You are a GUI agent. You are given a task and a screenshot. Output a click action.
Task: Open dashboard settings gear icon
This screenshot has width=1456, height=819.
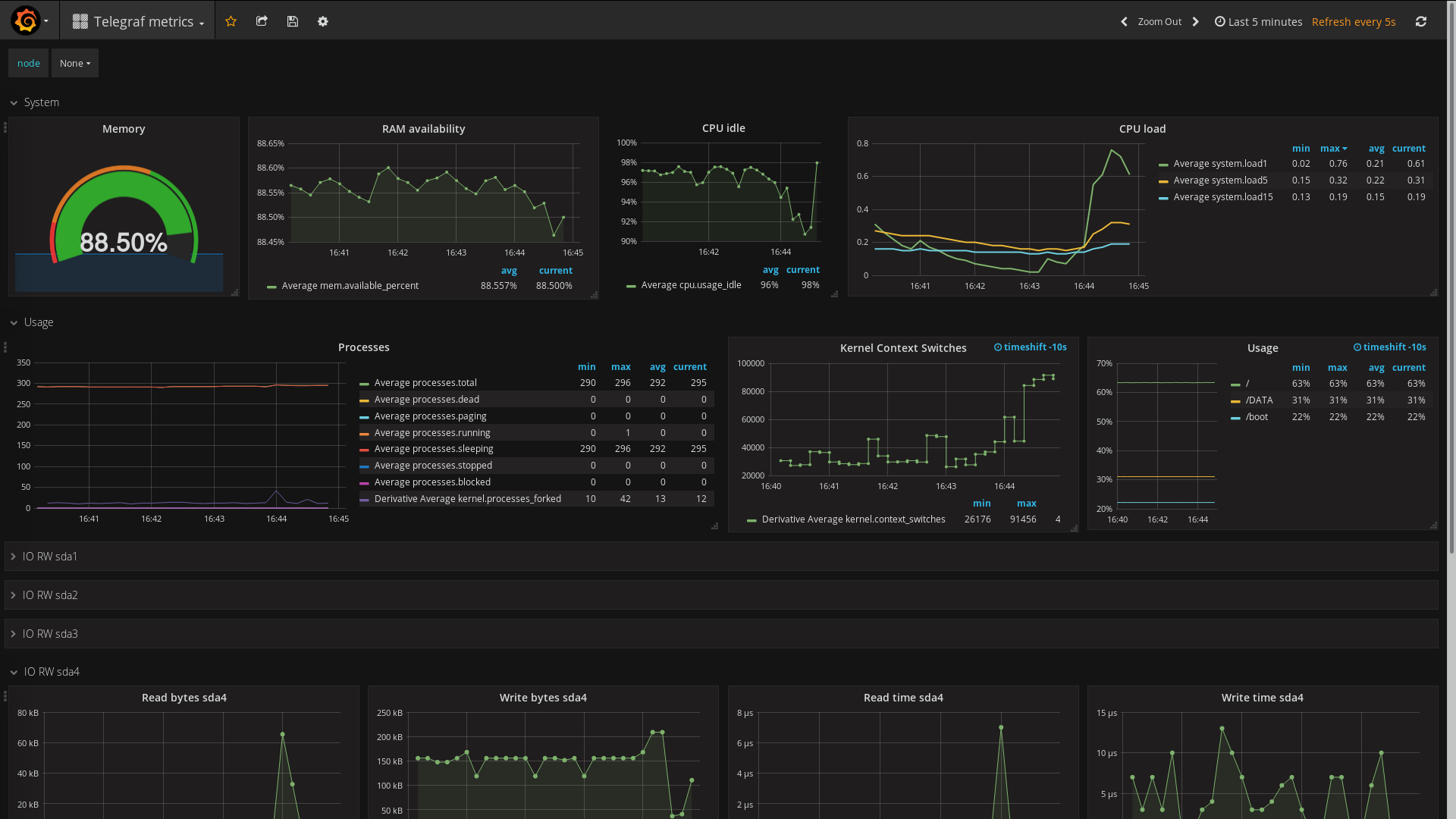pos(323,21)
